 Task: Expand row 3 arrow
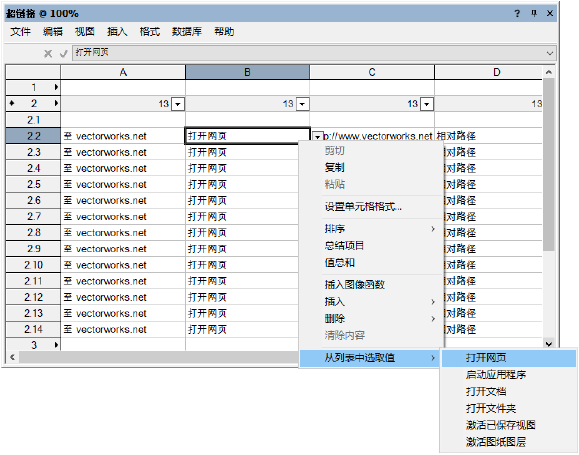click(56, 345)
